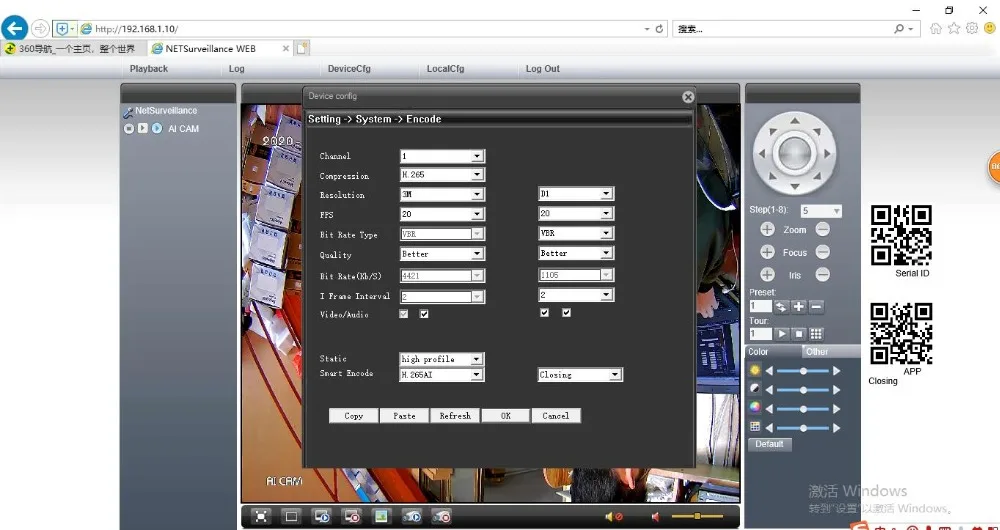The image size is (1000, 530).
Task: Toggle sub stream video checkbox
Action: 544,314
